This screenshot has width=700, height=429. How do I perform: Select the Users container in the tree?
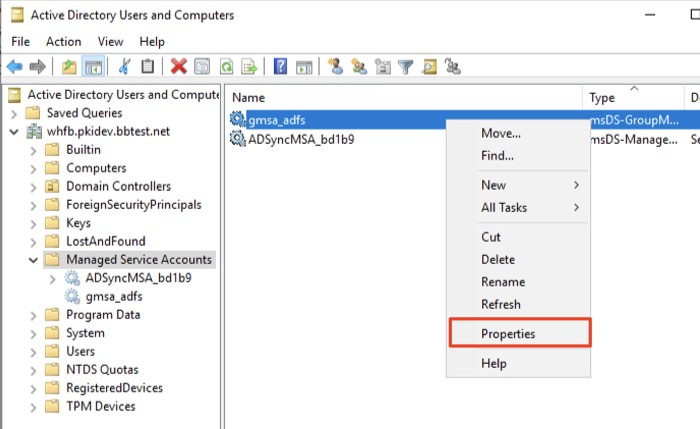coord(79,351)
